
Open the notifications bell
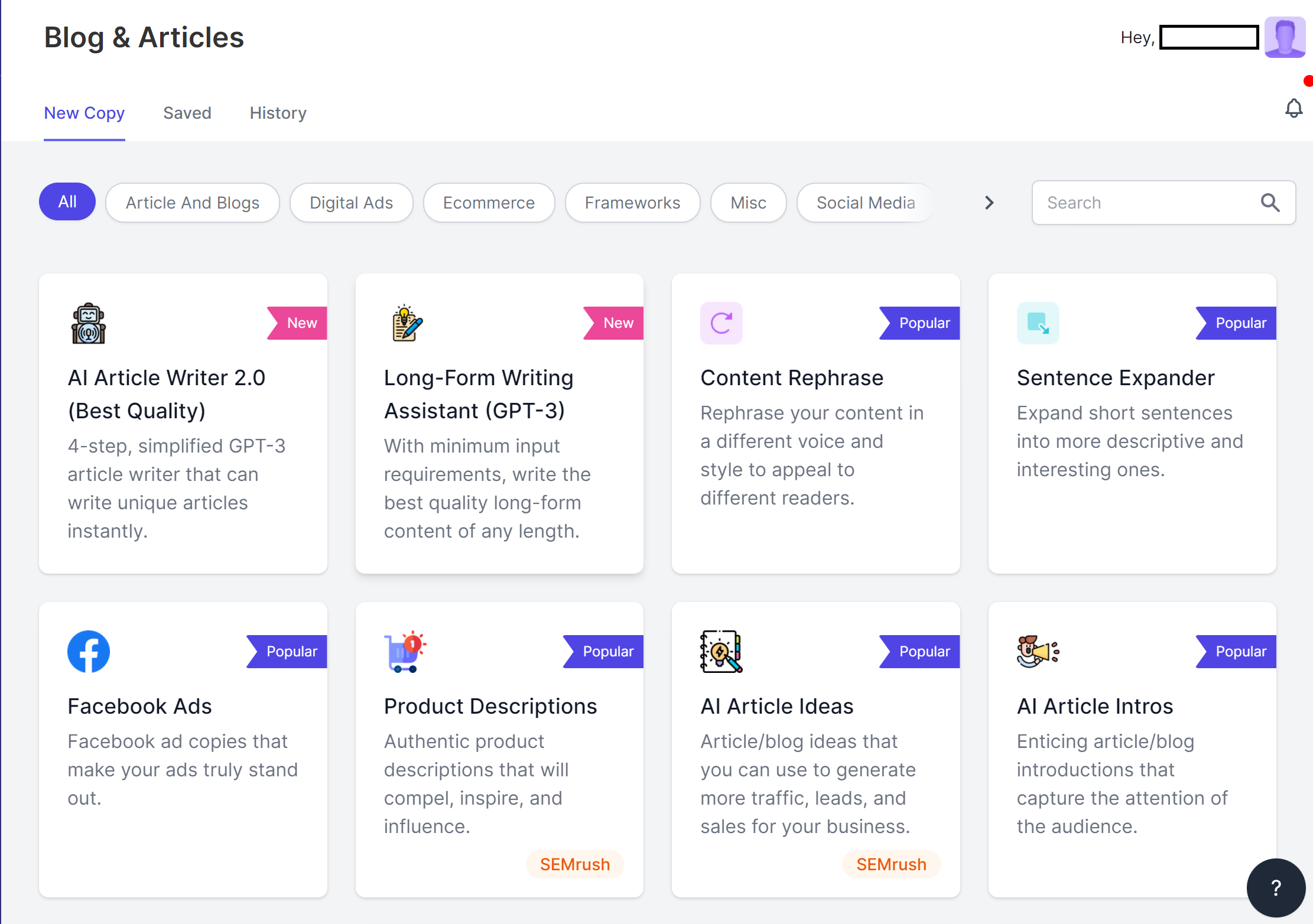1293,108
